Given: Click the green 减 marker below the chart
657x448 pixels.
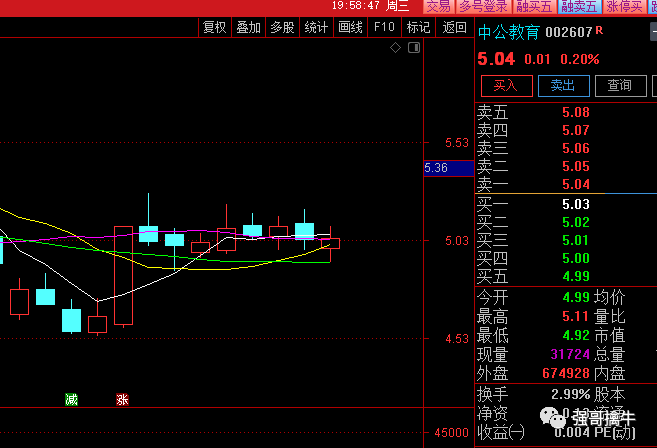Looking at the screenshot, I should [71, 399].
